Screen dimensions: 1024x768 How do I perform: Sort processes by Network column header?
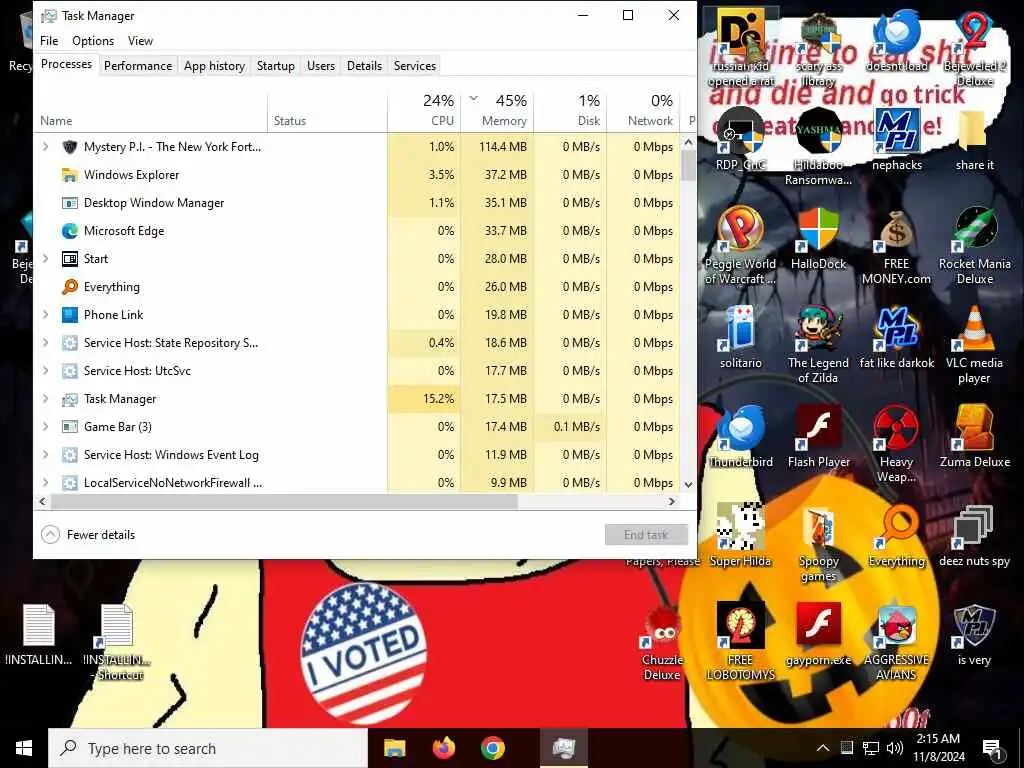[643, 111]
